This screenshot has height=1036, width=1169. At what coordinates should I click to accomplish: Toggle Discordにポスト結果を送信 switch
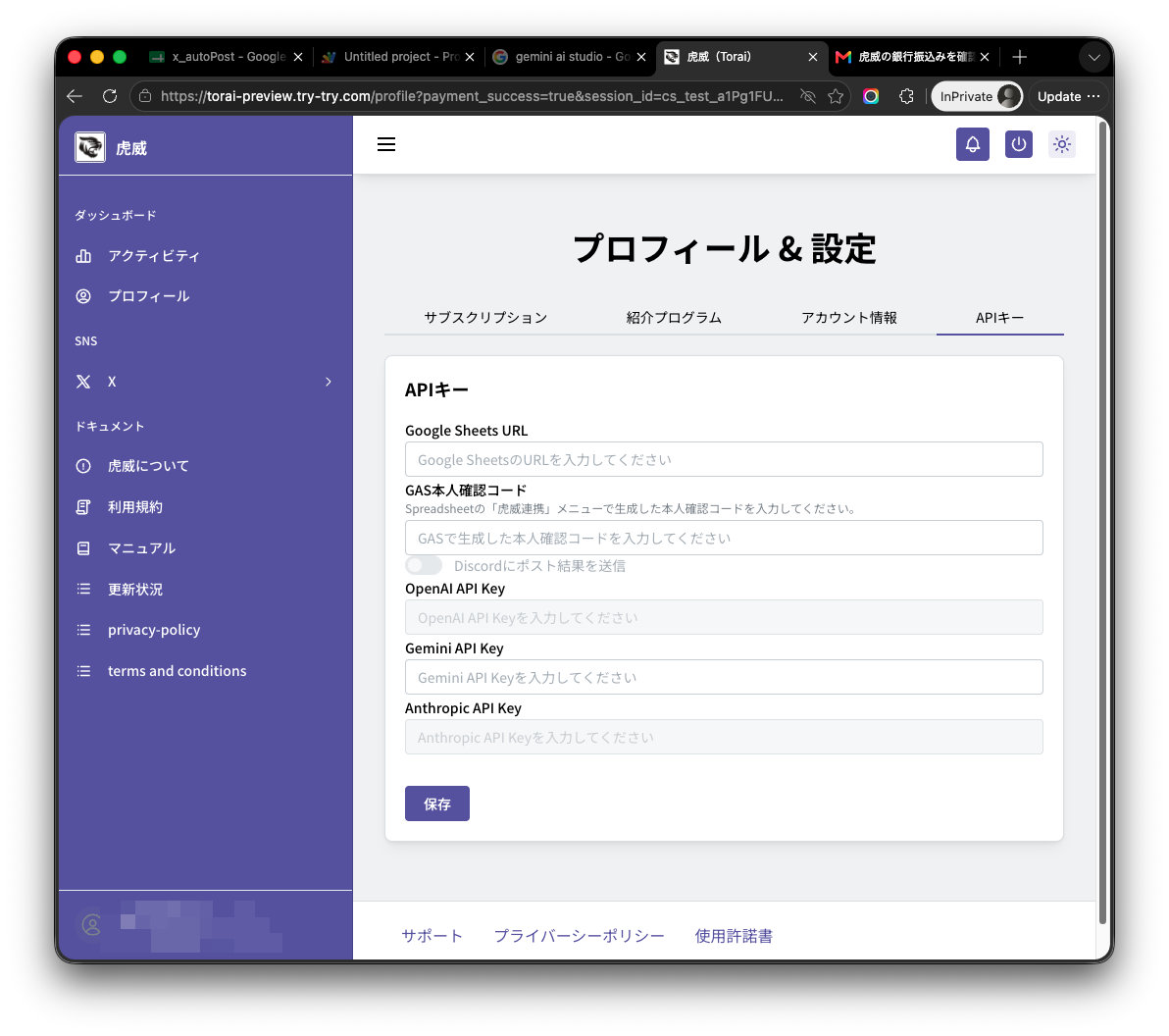tap(424, 565)
